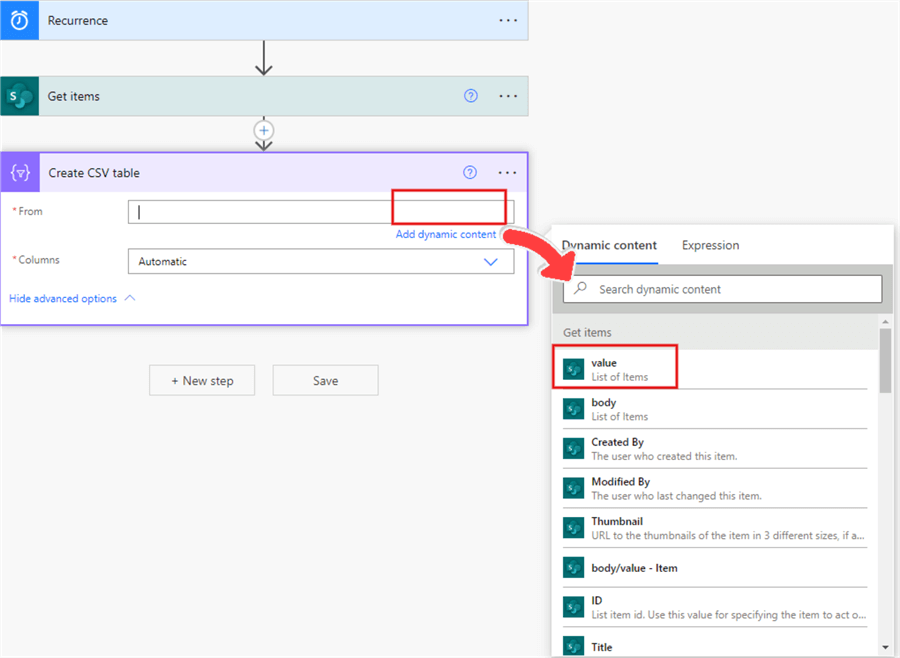Choose the value List of Items entry

coord(615,369)
